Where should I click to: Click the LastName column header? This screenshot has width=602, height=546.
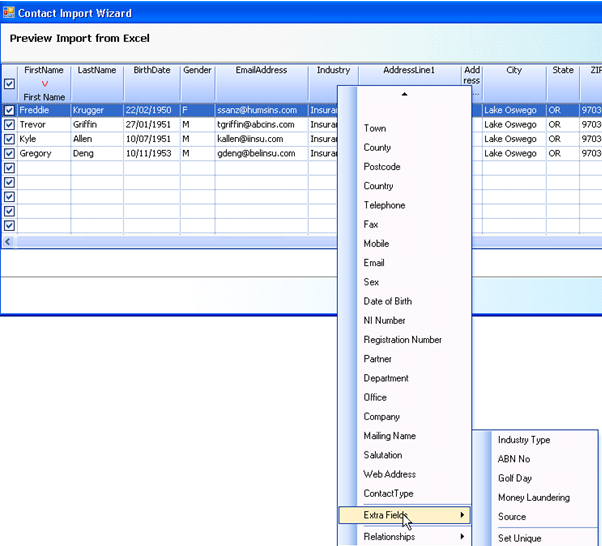pyautogui.click(x=97, y=83)
